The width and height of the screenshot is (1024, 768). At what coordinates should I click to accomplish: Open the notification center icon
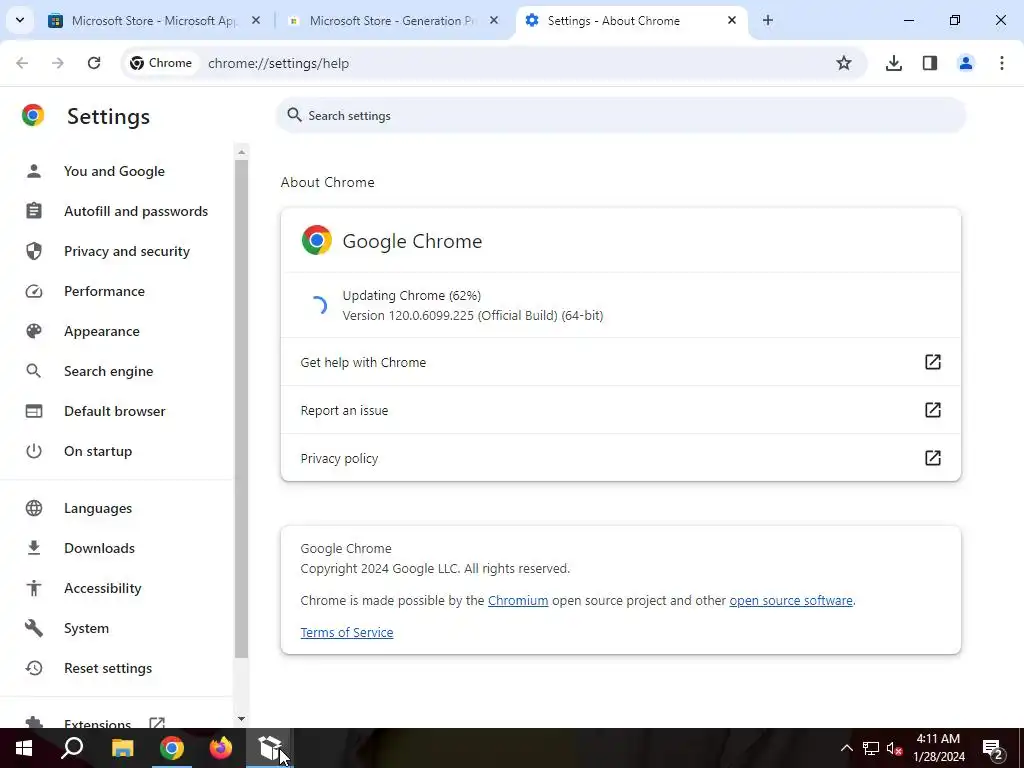(993, 748)
